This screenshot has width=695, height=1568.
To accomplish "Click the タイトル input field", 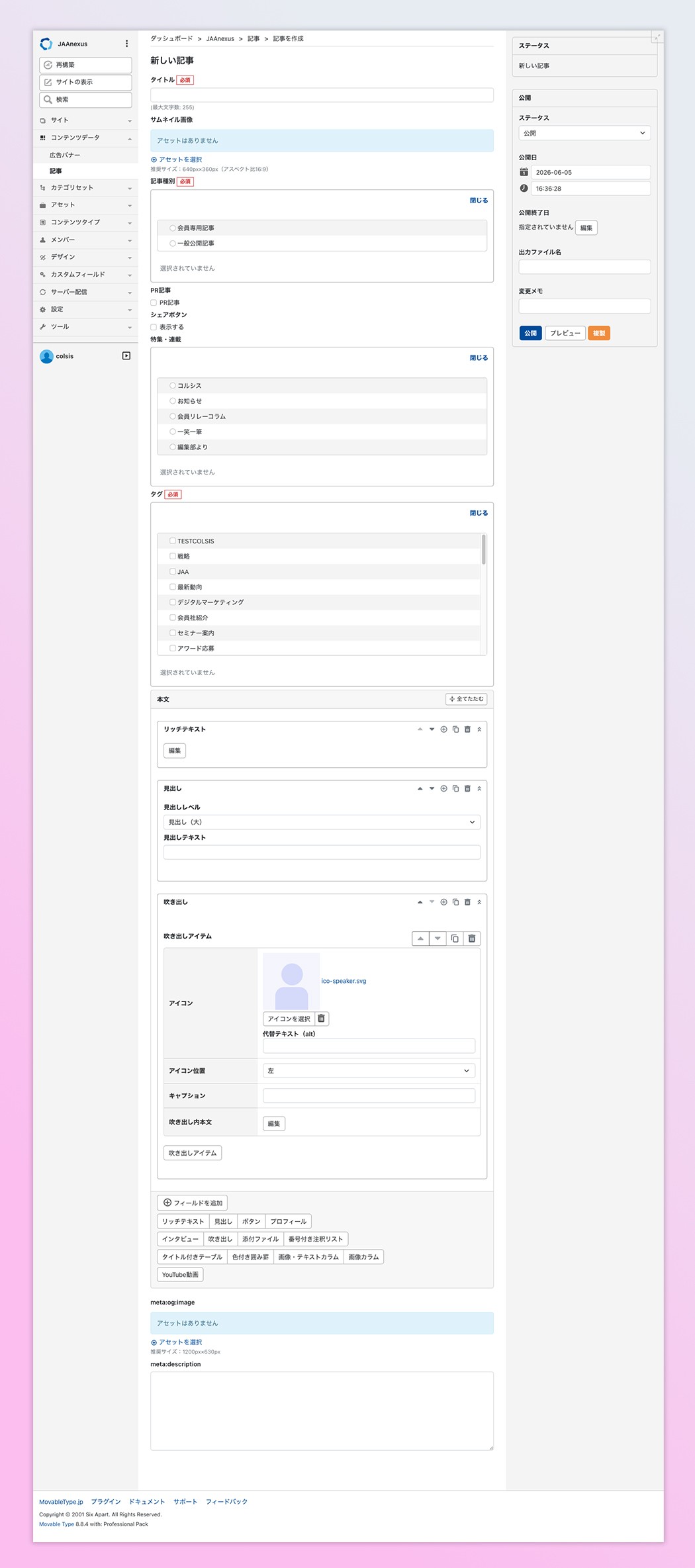I will click(x=322, y=95).
